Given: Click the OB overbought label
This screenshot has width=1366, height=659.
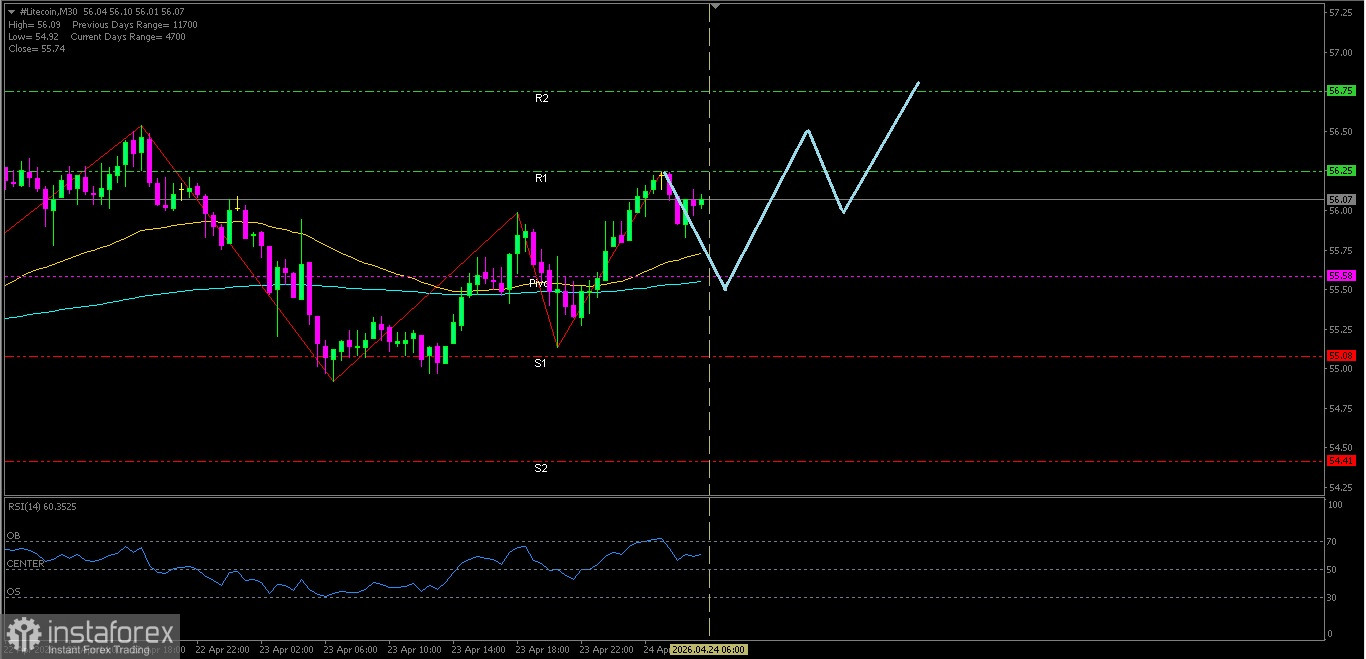Looking at the screenshot, I should 13,536.
